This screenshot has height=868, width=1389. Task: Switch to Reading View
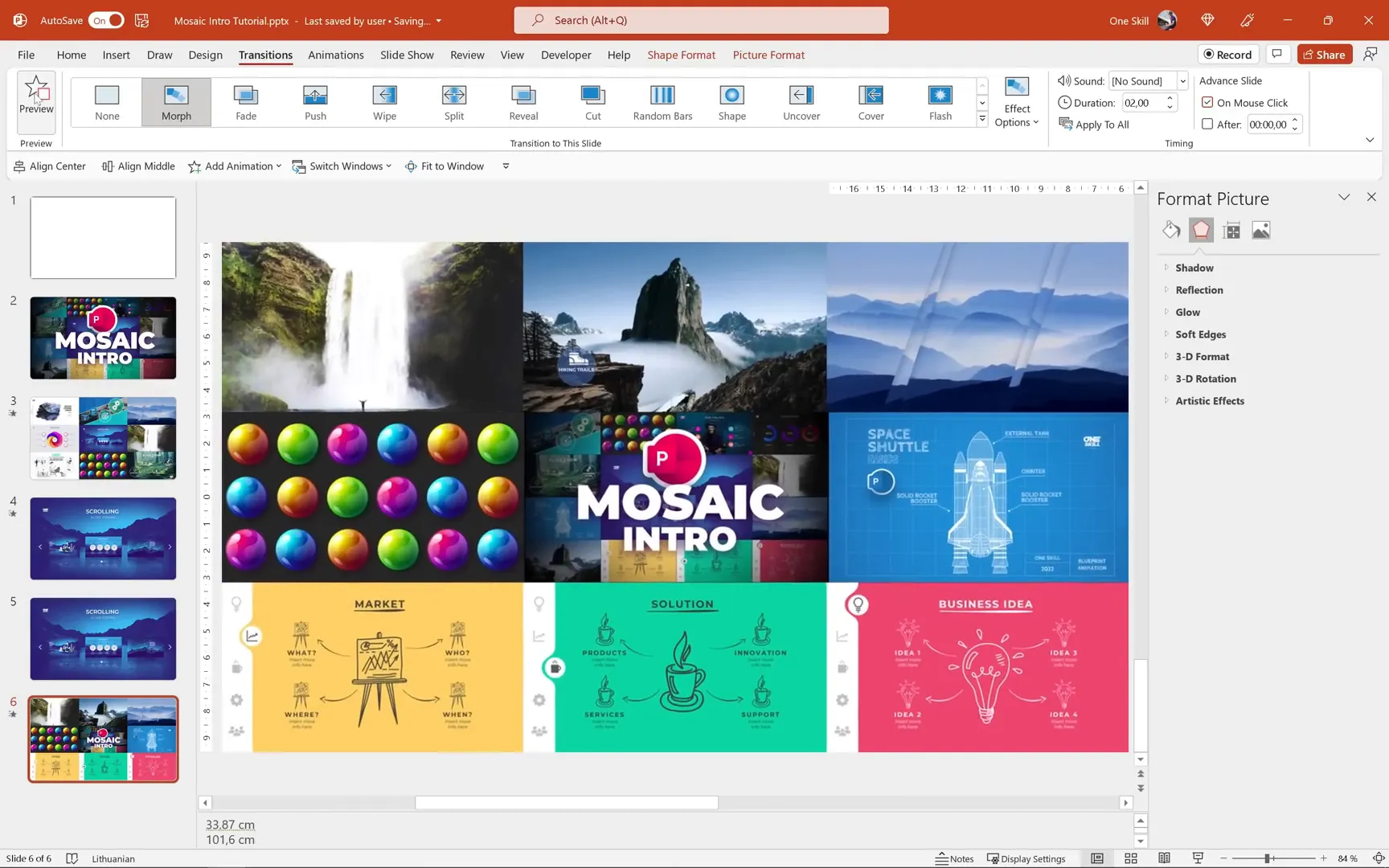pyautogui.click(x=1164, y=858)
